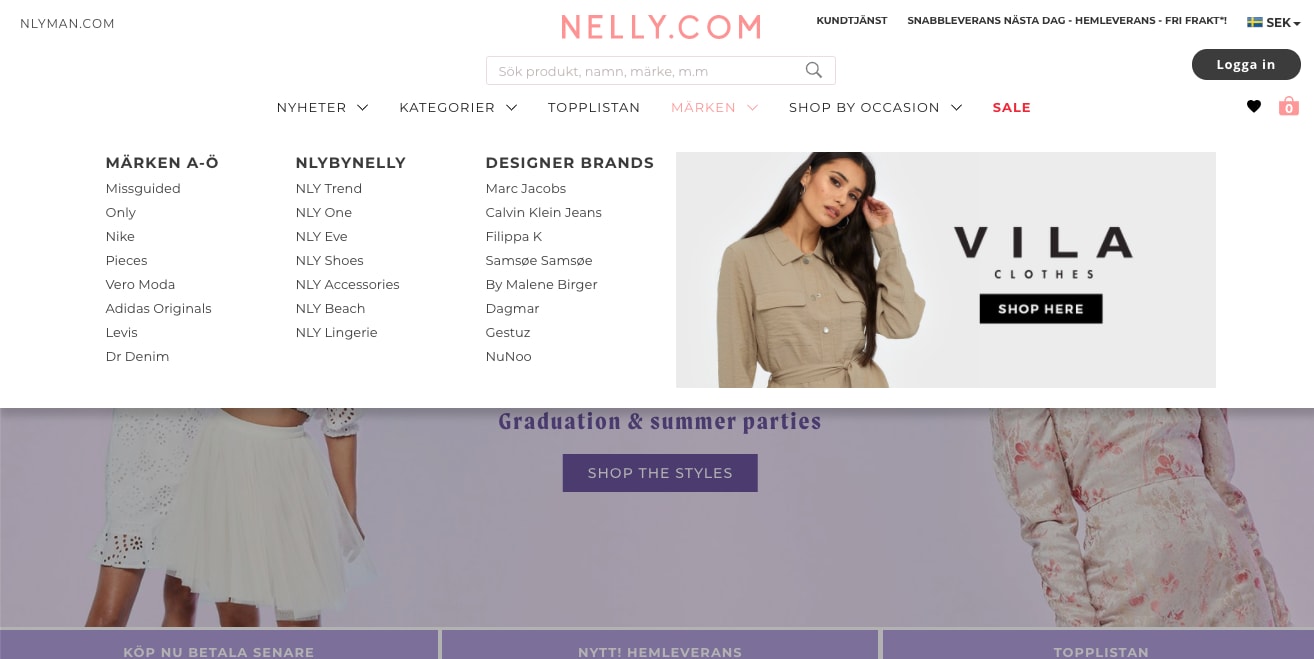This screenshot has height=659, width=1314.
Task: Open the Calvin Klein Jeans brand link
Action: pos(543,212)
